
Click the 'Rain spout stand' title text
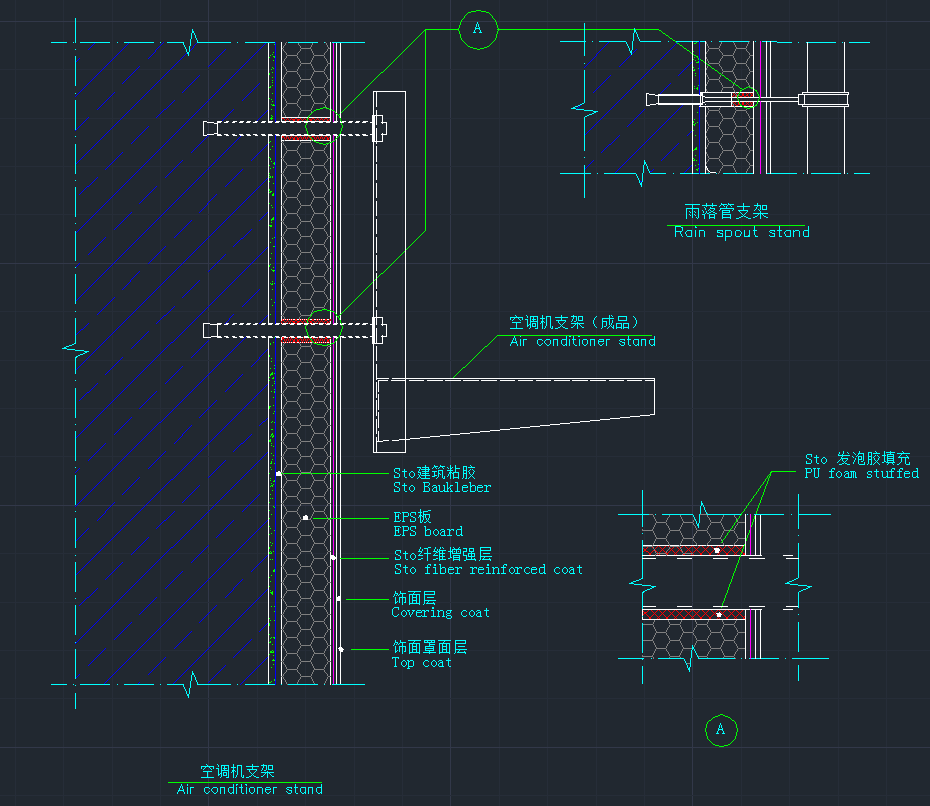point(741,232)
